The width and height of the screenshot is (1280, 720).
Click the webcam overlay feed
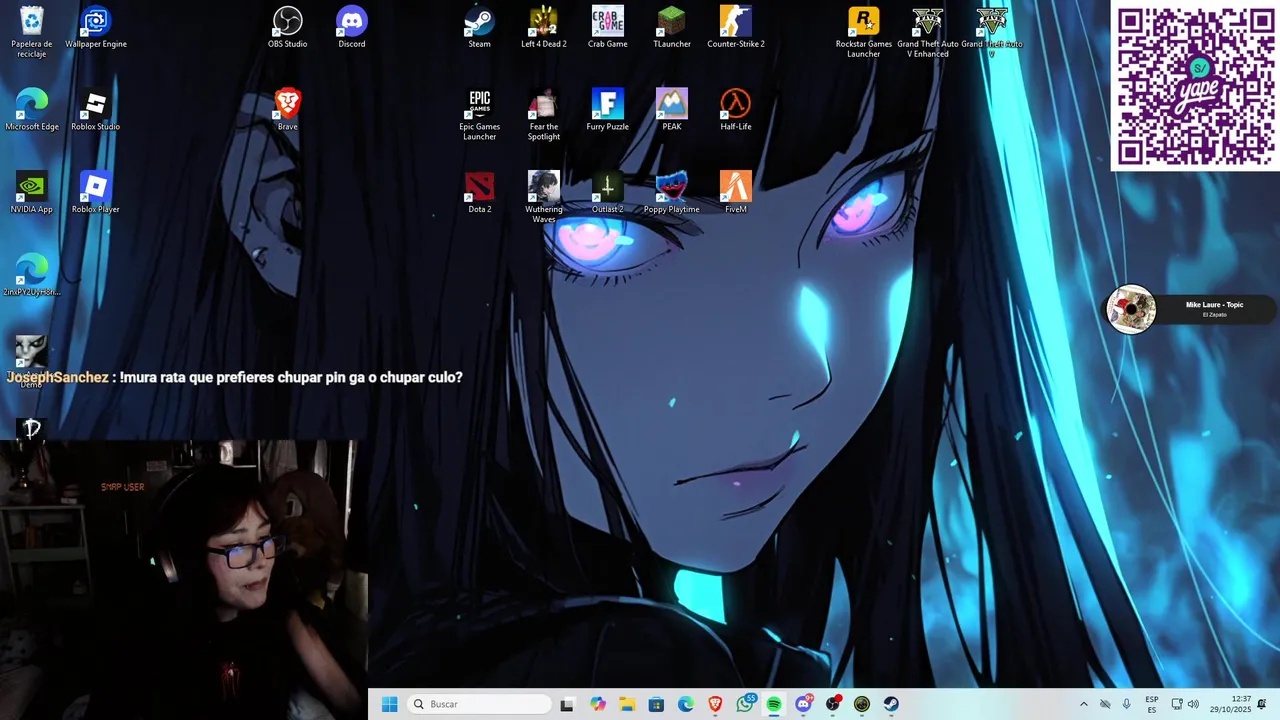(183, 579)
